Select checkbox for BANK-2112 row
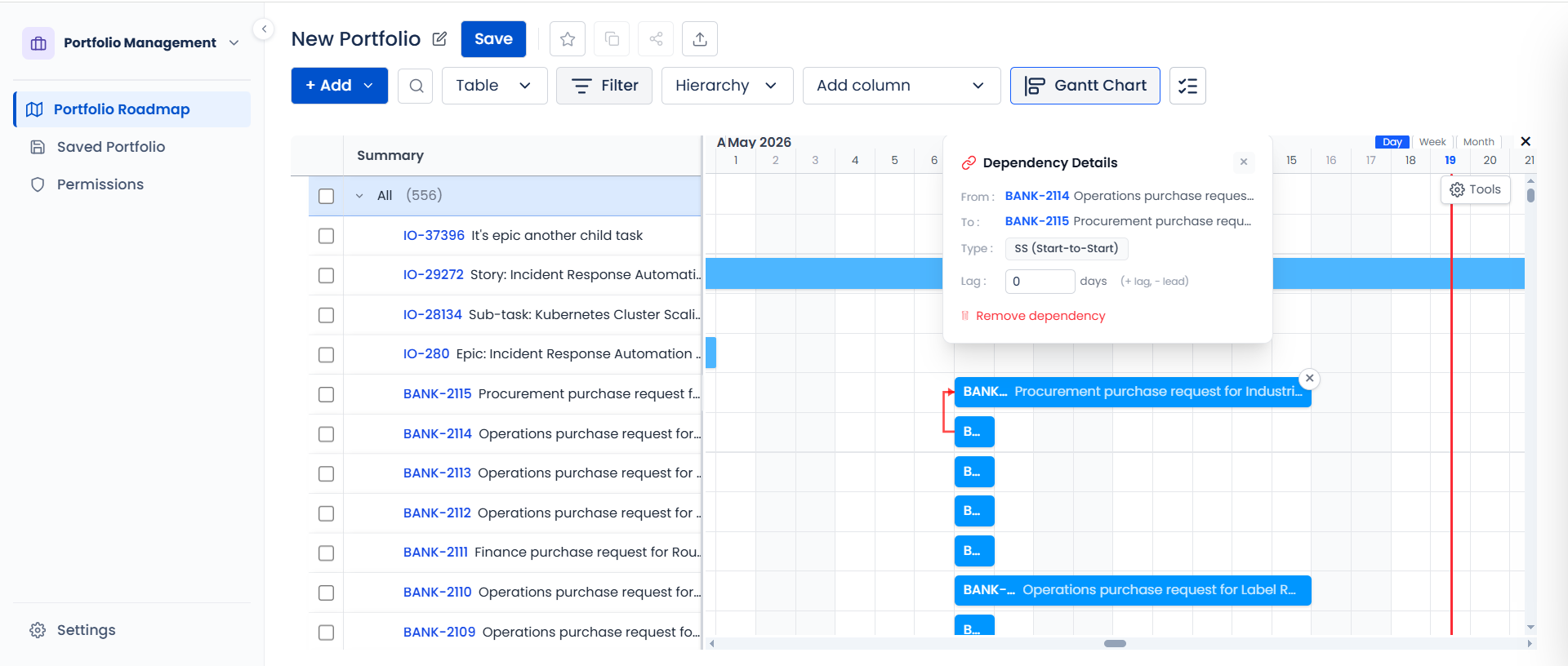The width and height of the screenshot is (1568, 666). [327, 513]
